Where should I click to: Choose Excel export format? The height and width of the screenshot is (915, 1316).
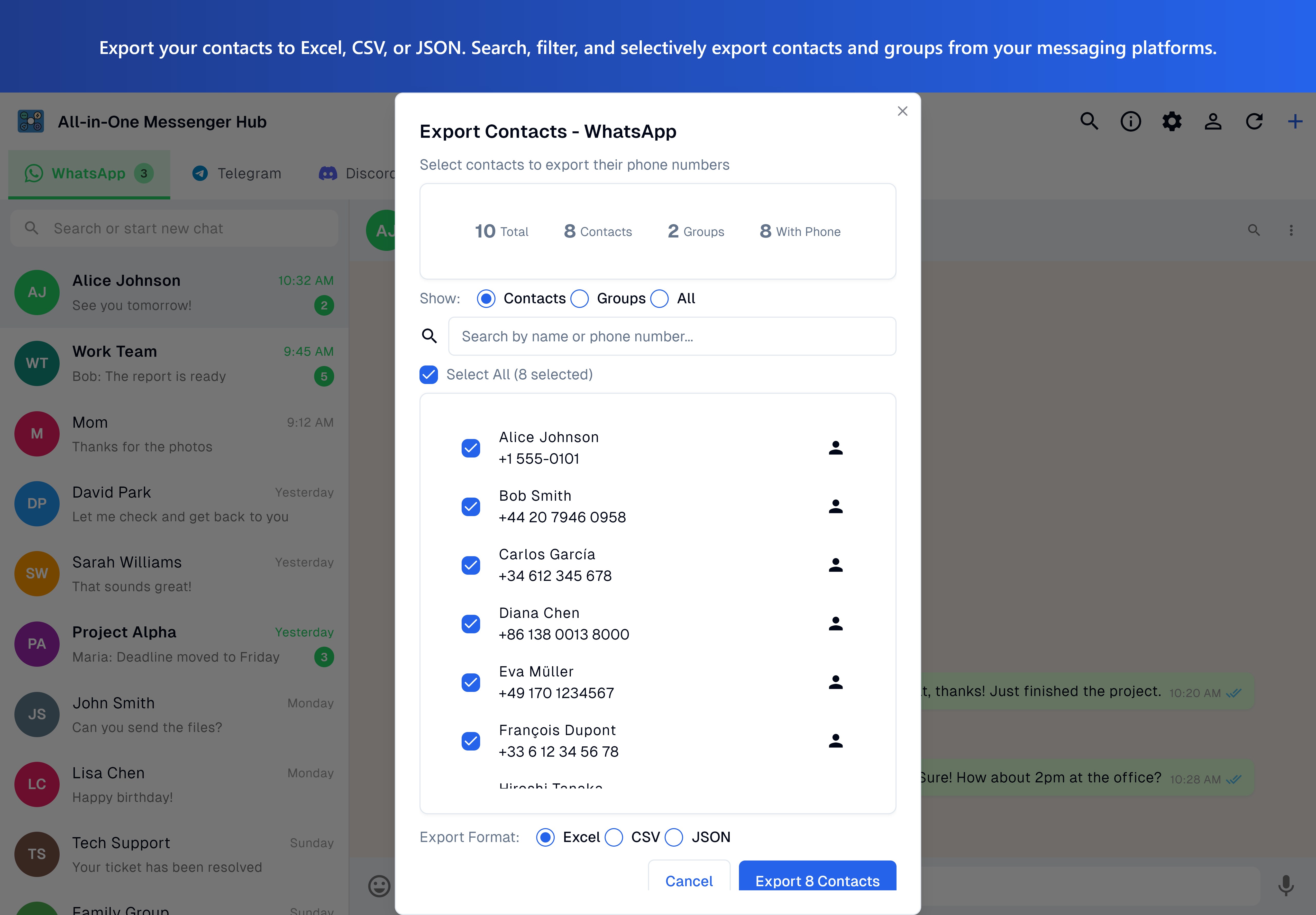pos(545,838)
